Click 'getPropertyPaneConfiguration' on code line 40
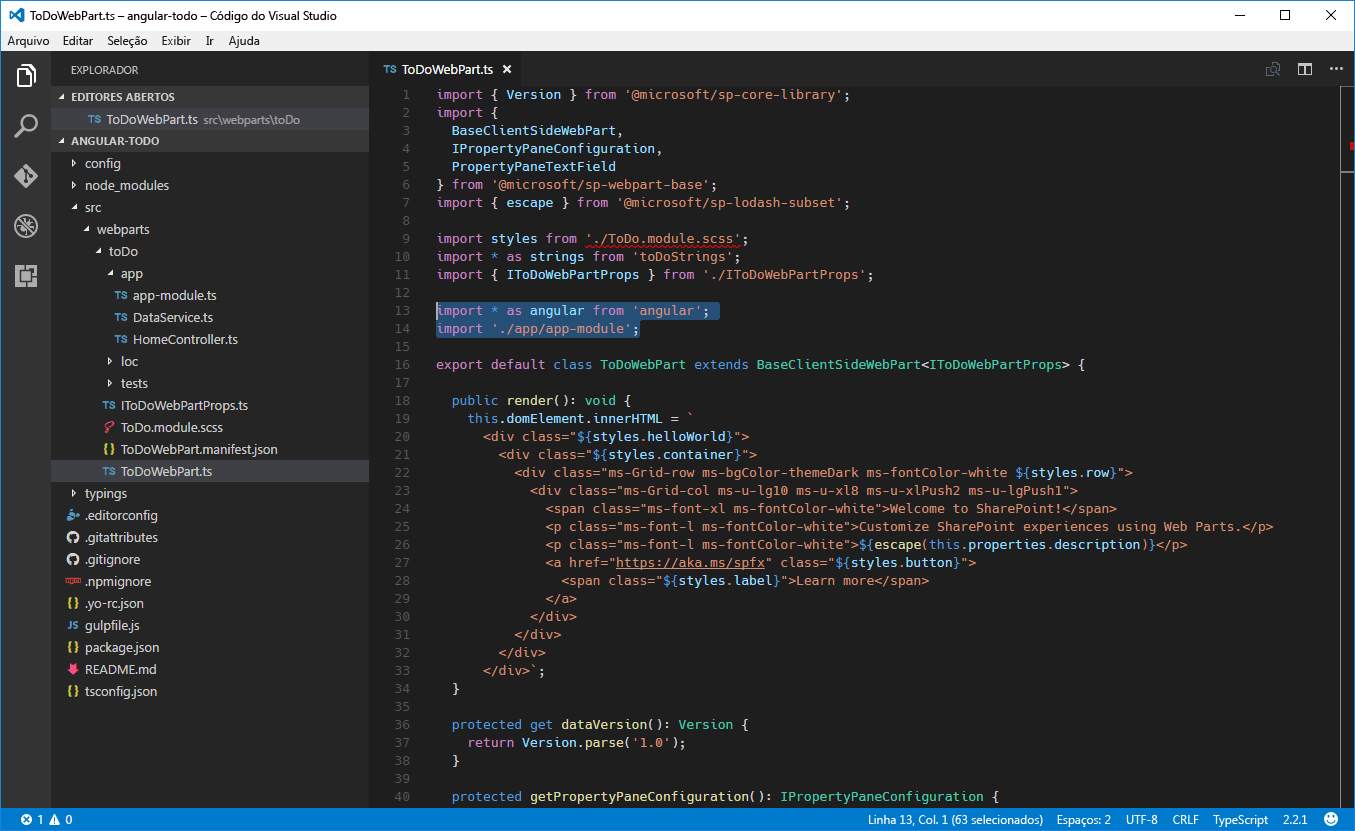Viewport: 1355px width, 831px height. click(640, 796)
